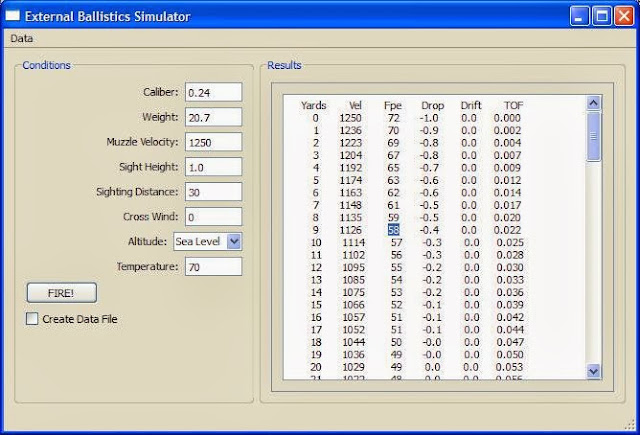The width and height of the screenshot is (640, 435).
Task: Select the Sea Level combo box
Action: (x=208, y=241)
